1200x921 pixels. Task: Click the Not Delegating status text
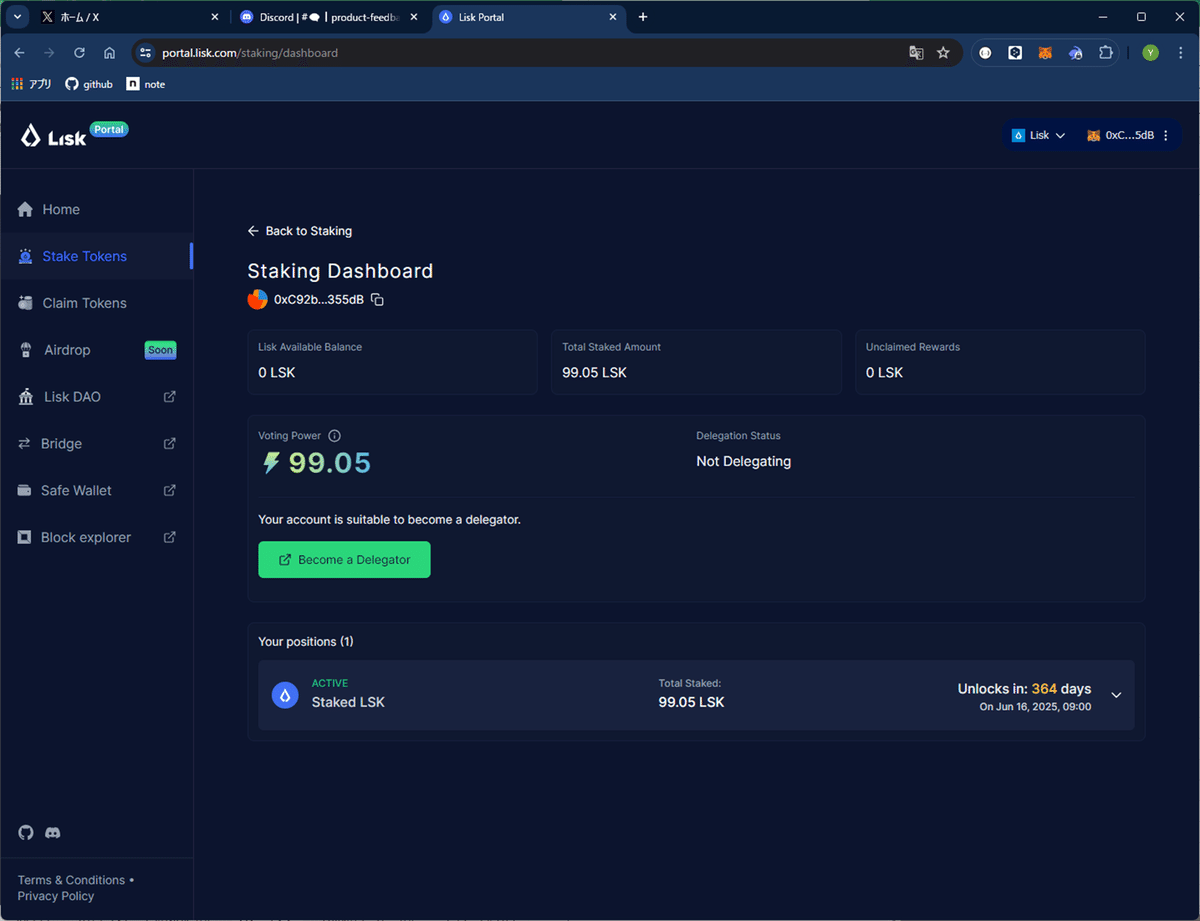pos(743,462)
